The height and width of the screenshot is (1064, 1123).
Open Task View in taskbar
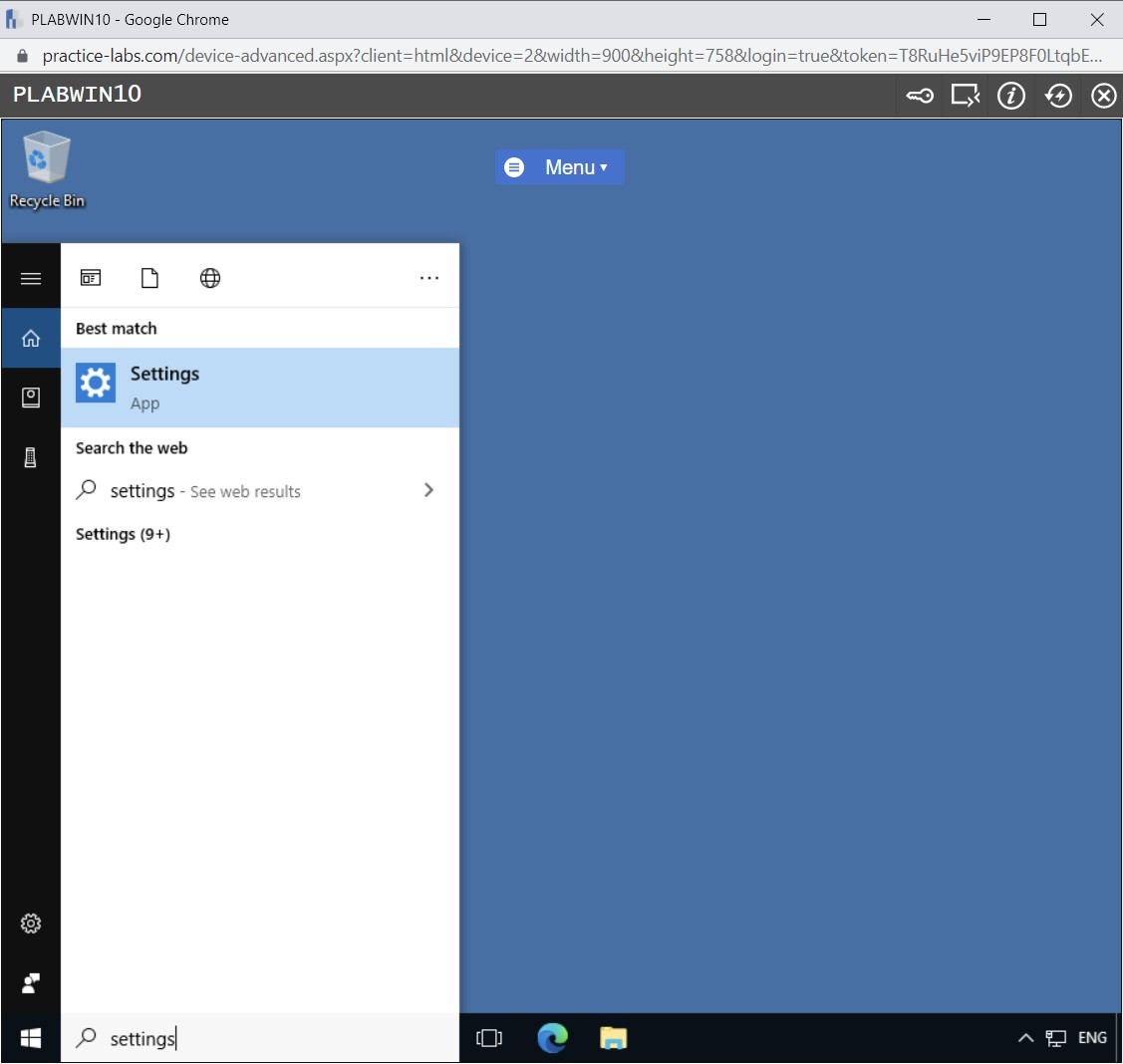click(489, 1038)
